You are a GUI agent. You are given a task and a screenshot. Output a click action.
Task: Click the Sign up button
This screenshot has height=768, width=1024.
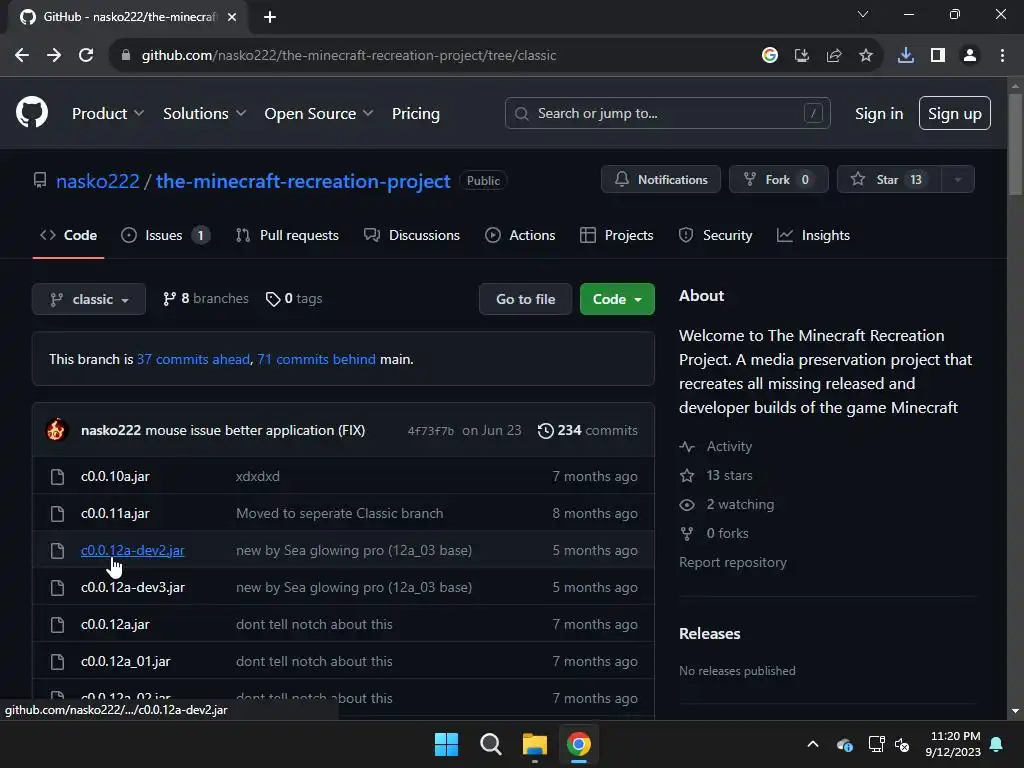pyautogui.click(x=955, y=113)
